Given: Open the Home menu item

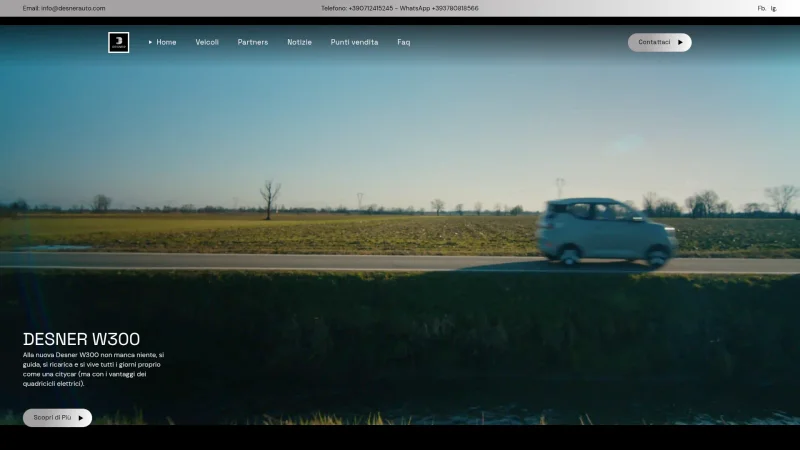Looking at the screenshot, I should point(166,42).
